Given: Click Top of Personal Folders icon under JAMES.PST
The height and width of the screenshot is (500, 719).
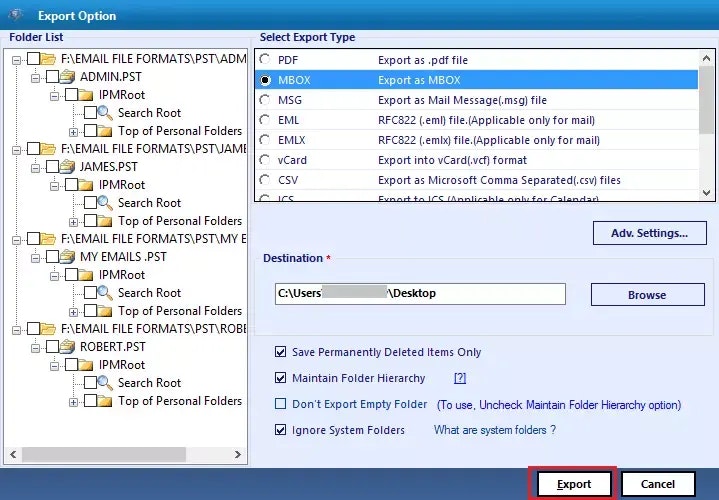Looking at the screenshot, I should point(105,221).
